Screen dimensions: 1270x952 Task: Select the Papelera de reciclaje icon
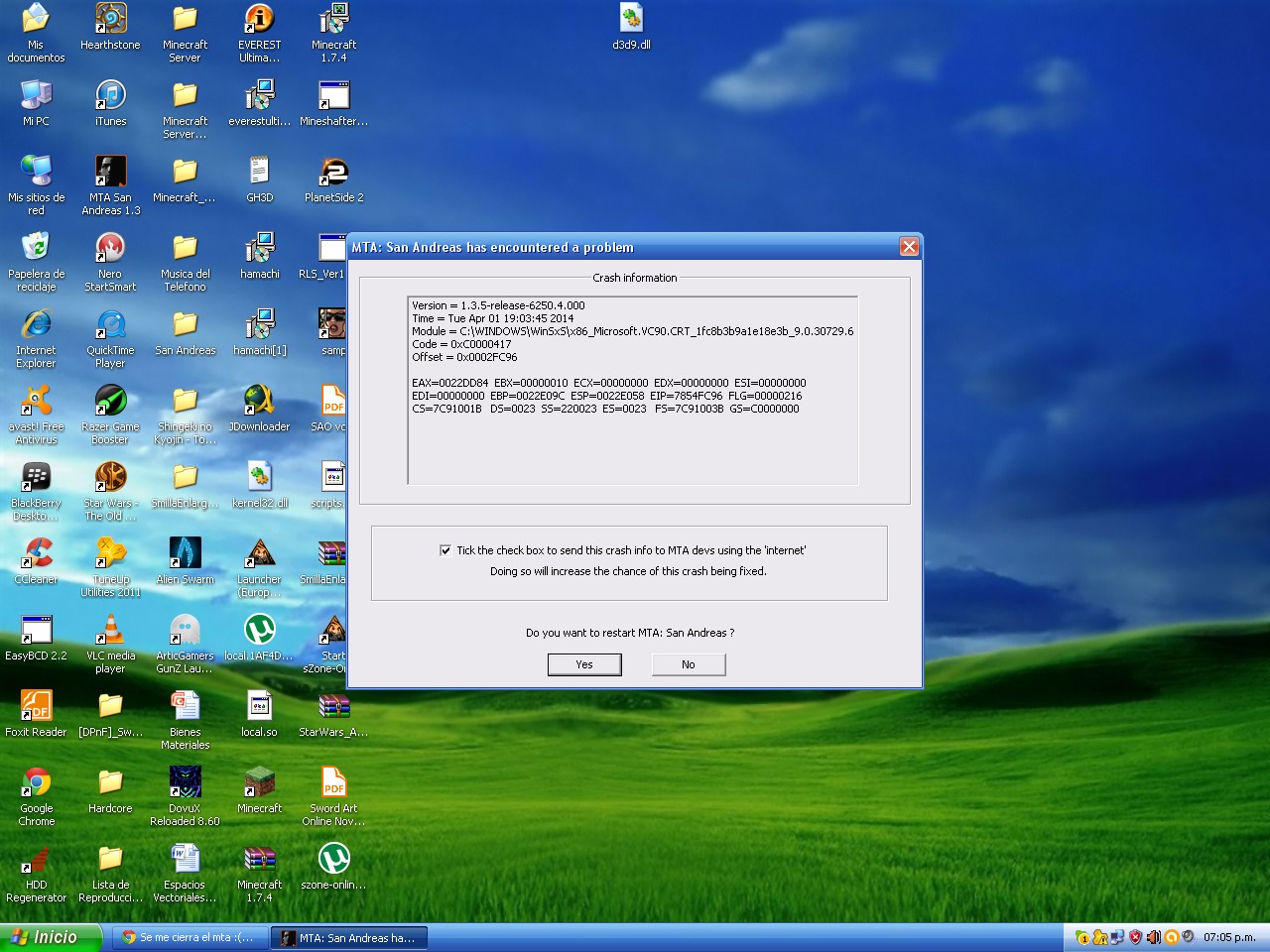click(x=36, y=262)
